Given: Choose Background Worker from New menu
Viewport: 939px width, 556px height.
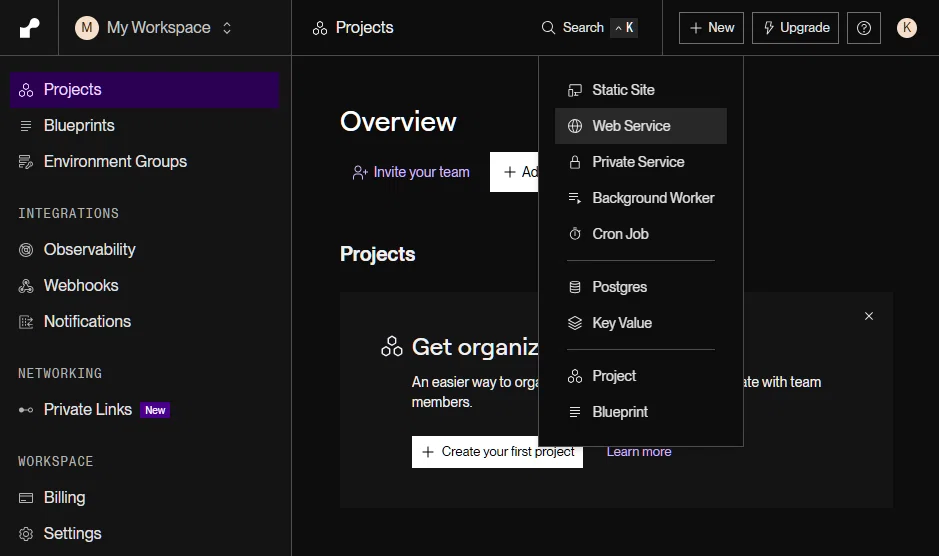Looking at the screenshot, I should [641, 198].
